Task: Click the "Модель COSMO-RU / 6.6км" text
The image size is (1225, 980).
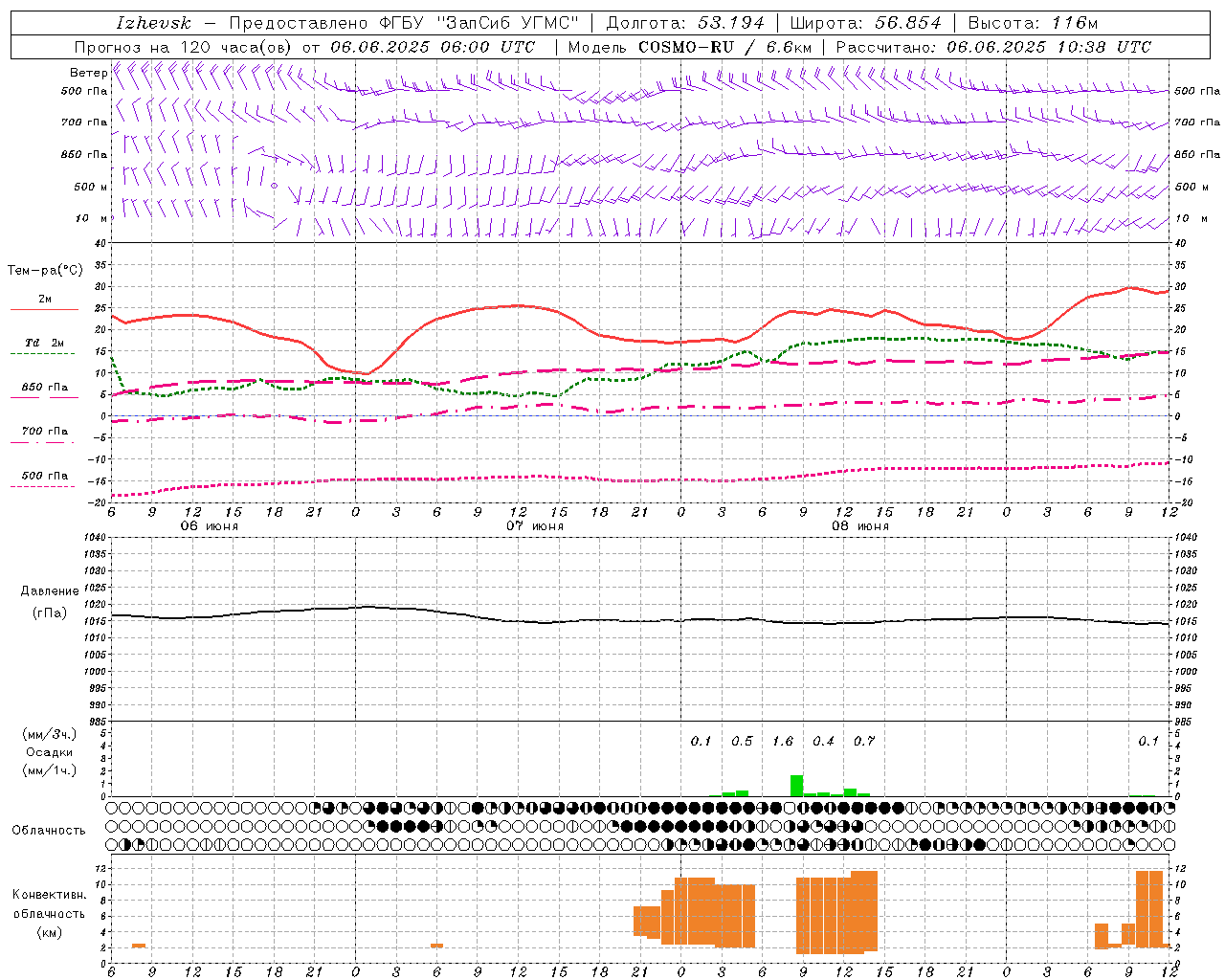Action: tap(689, 47)
